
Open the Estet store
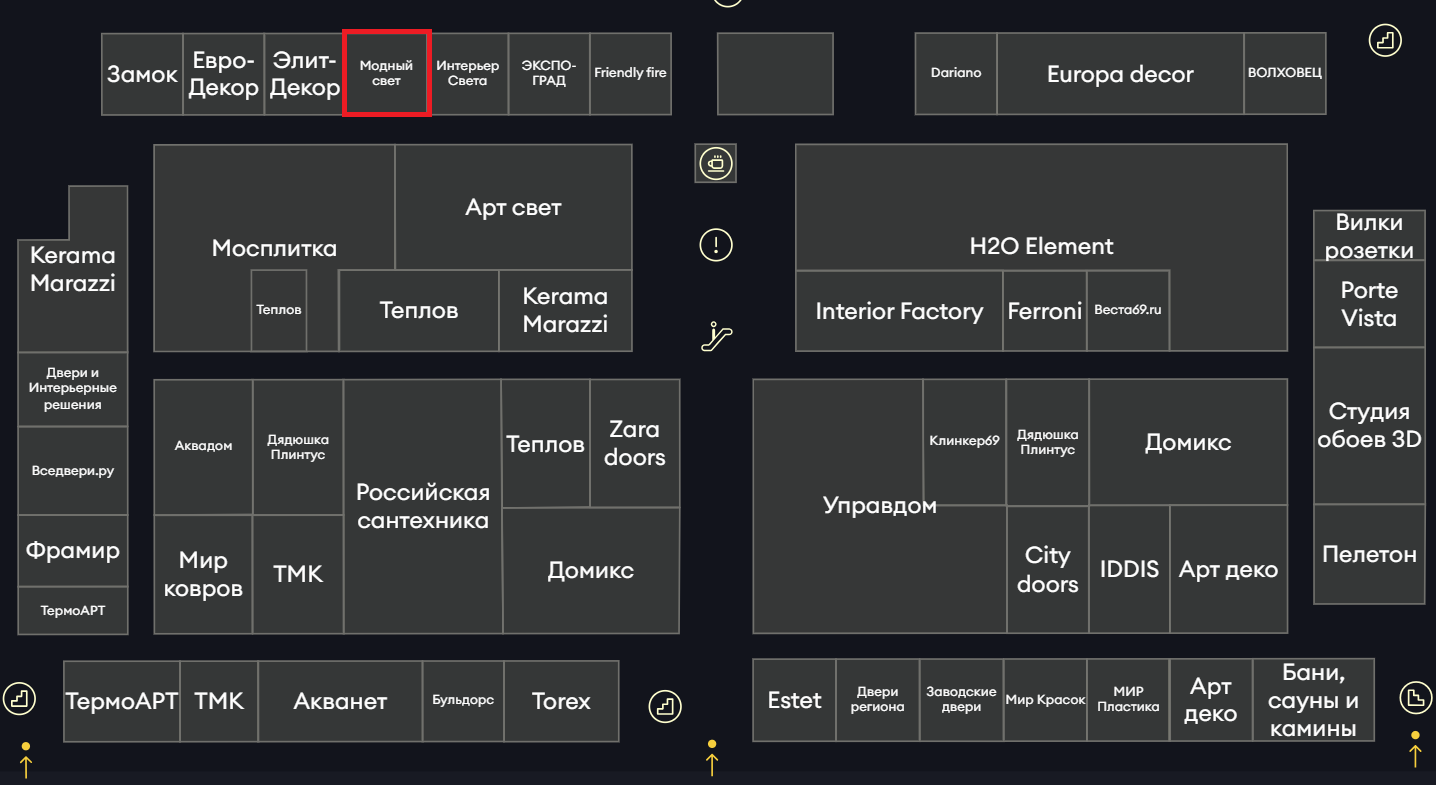(795, 700)
